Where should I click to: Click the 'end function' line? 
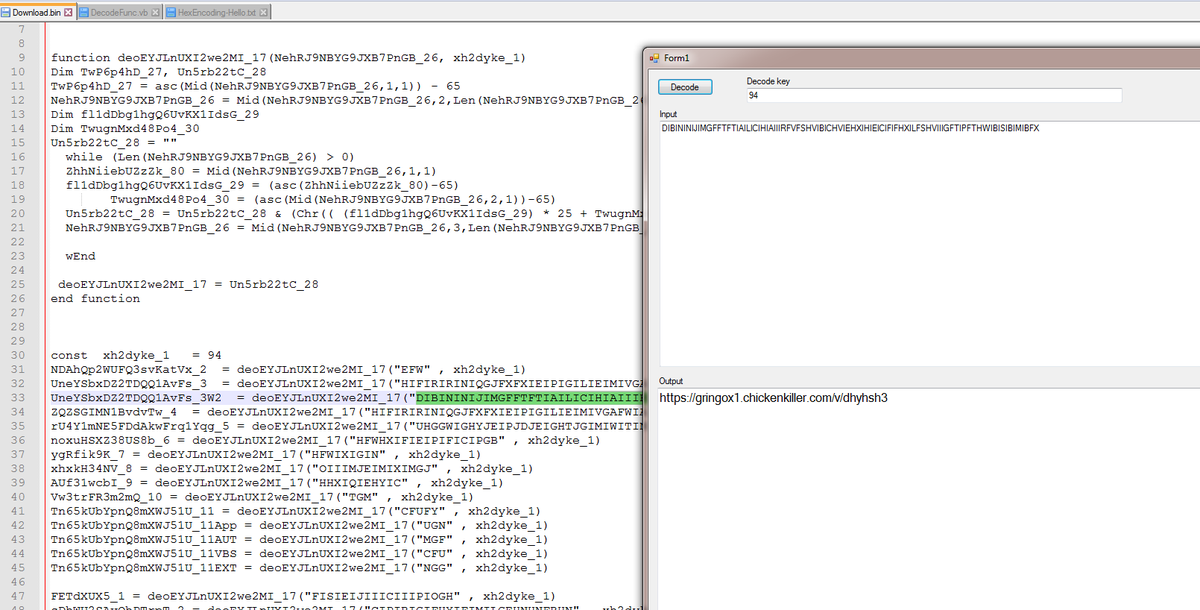[95, 298]
